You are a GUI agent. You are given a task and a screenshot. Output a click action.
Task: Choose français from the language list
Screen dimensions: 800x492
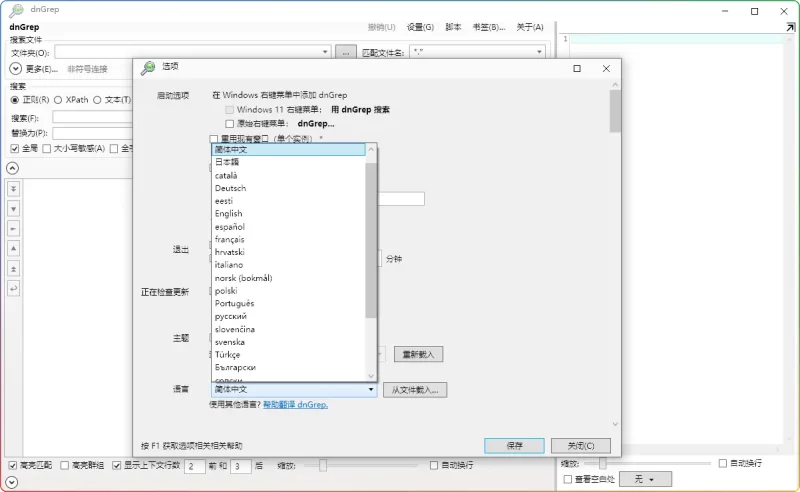(x=288, y=239)
